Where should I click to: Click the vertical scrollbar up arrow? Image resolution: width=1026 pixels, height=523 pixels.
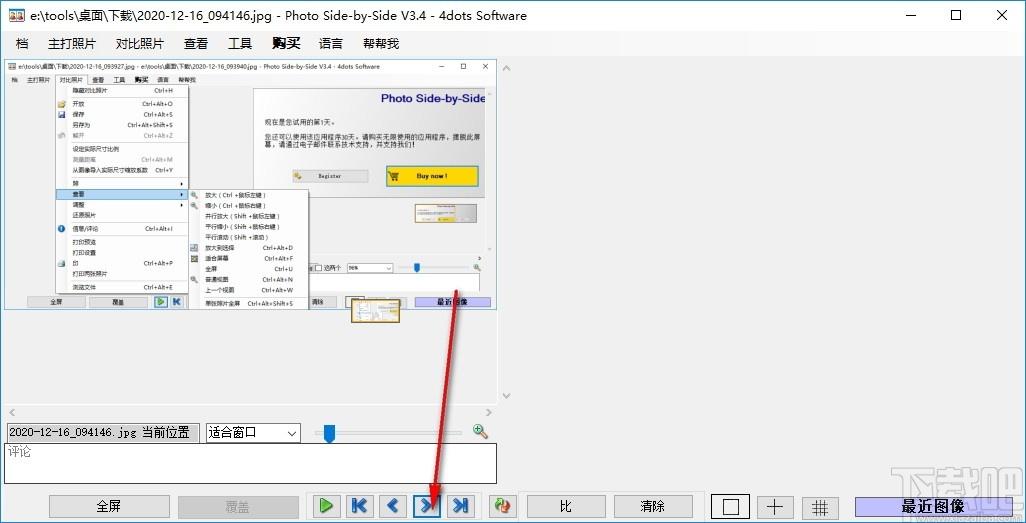tap(505, 67)
